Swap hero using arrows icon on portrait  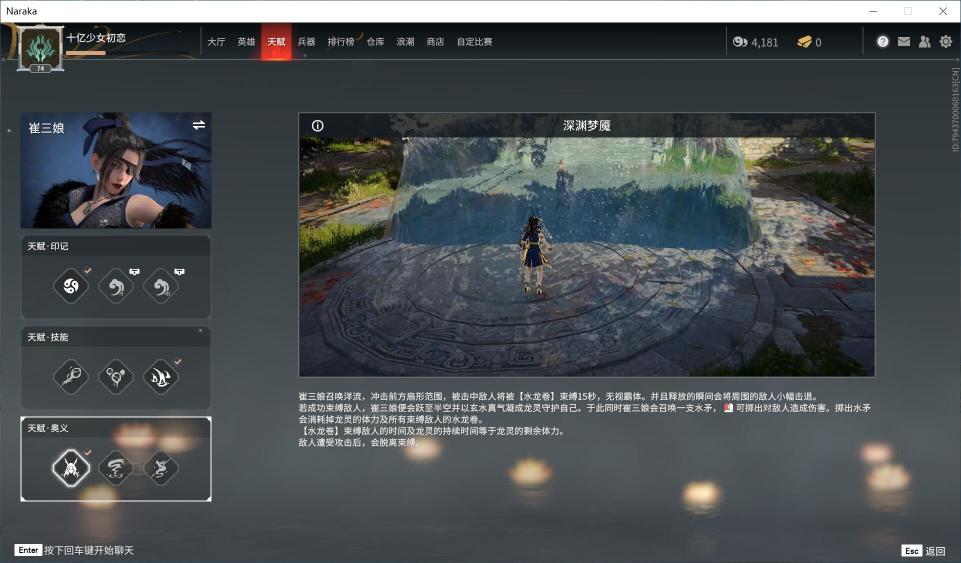pyautogui.click(x=199, y=125)
